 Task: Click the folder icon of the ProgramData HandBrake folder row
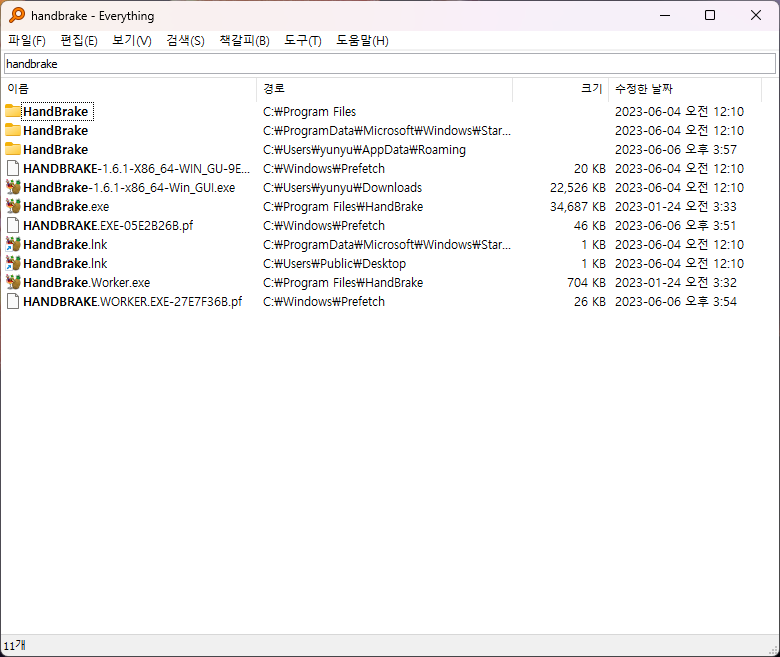(x=13, y=130)
